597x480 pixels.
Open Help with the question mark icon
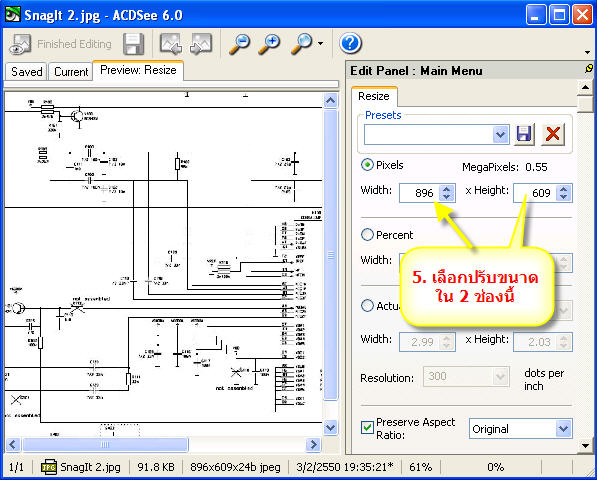350,43
